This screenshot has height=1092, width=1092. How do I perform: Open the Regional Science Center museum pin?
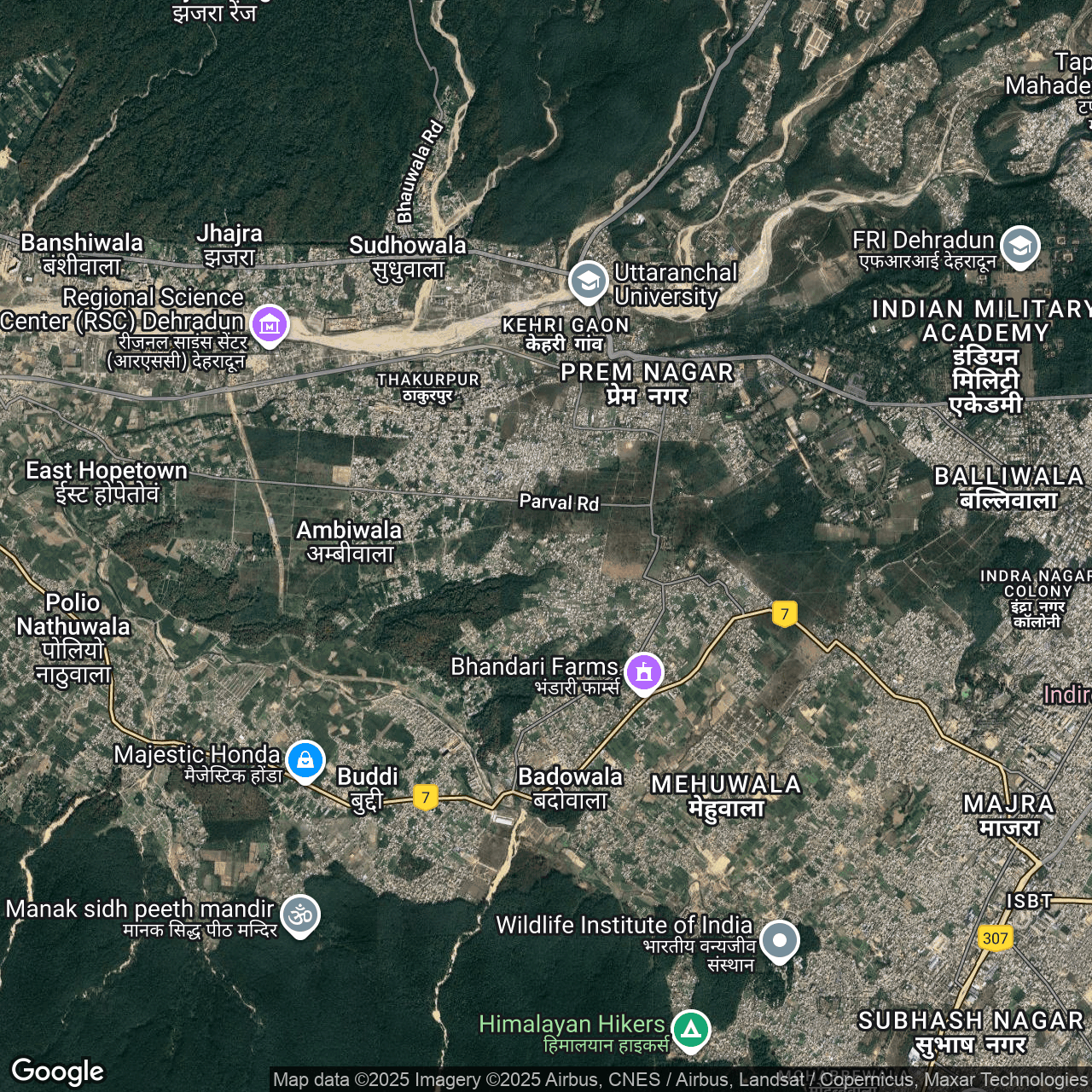[270, 325]
